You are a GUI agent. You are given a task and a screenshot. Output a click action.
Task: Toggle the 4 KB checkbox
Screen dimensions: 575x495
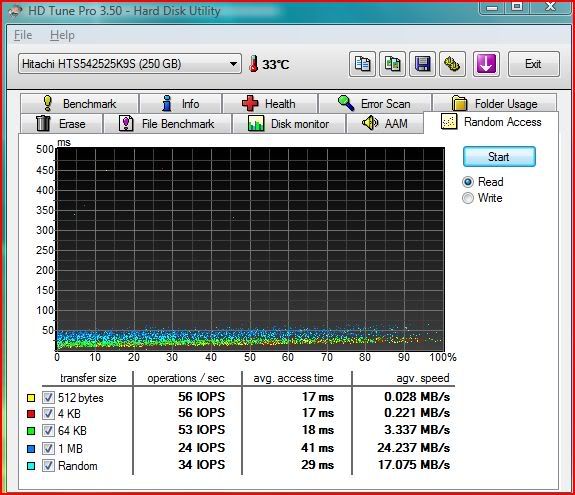(48, 413)
